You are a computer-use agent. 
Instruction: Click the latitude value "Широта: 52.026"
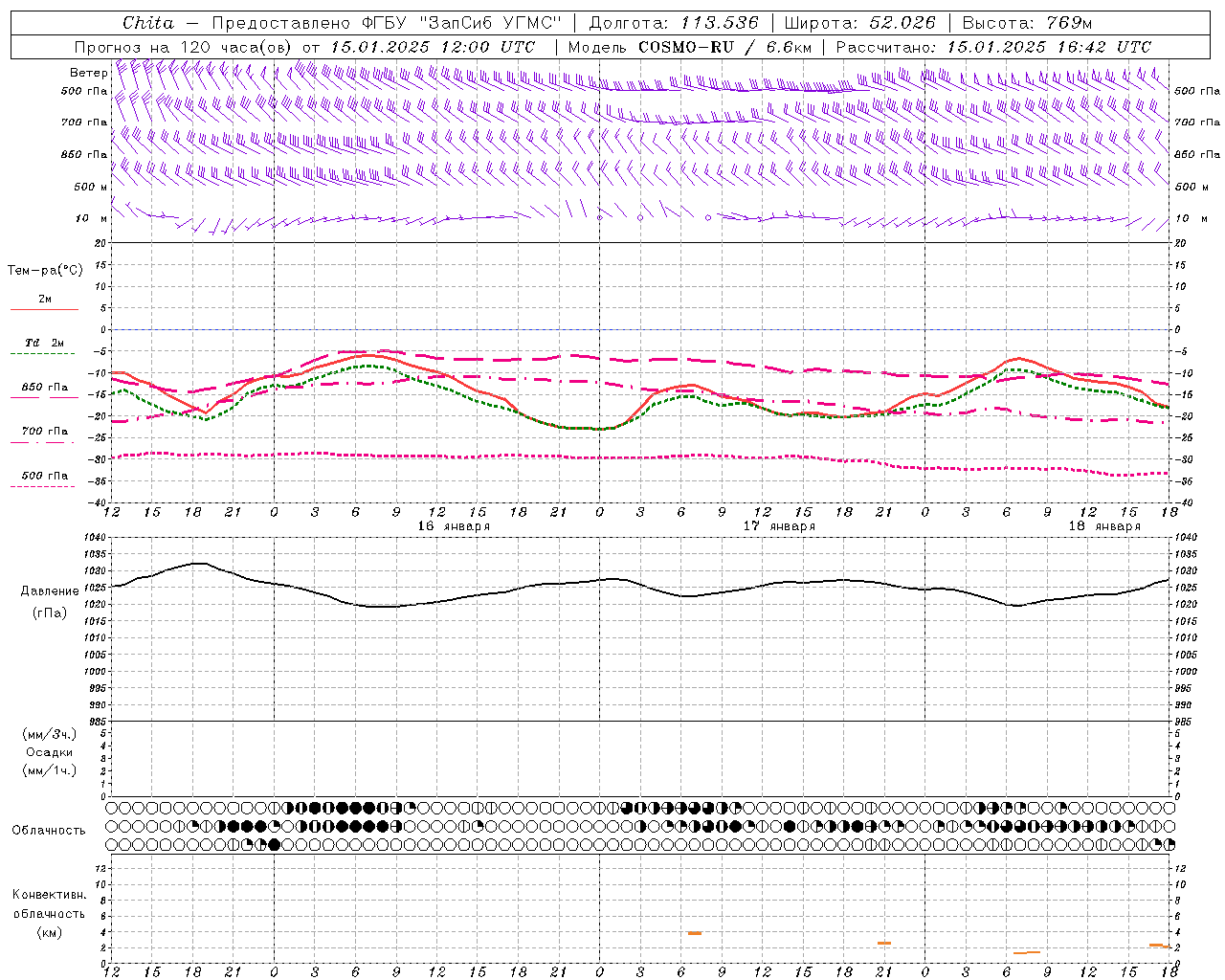859,23
